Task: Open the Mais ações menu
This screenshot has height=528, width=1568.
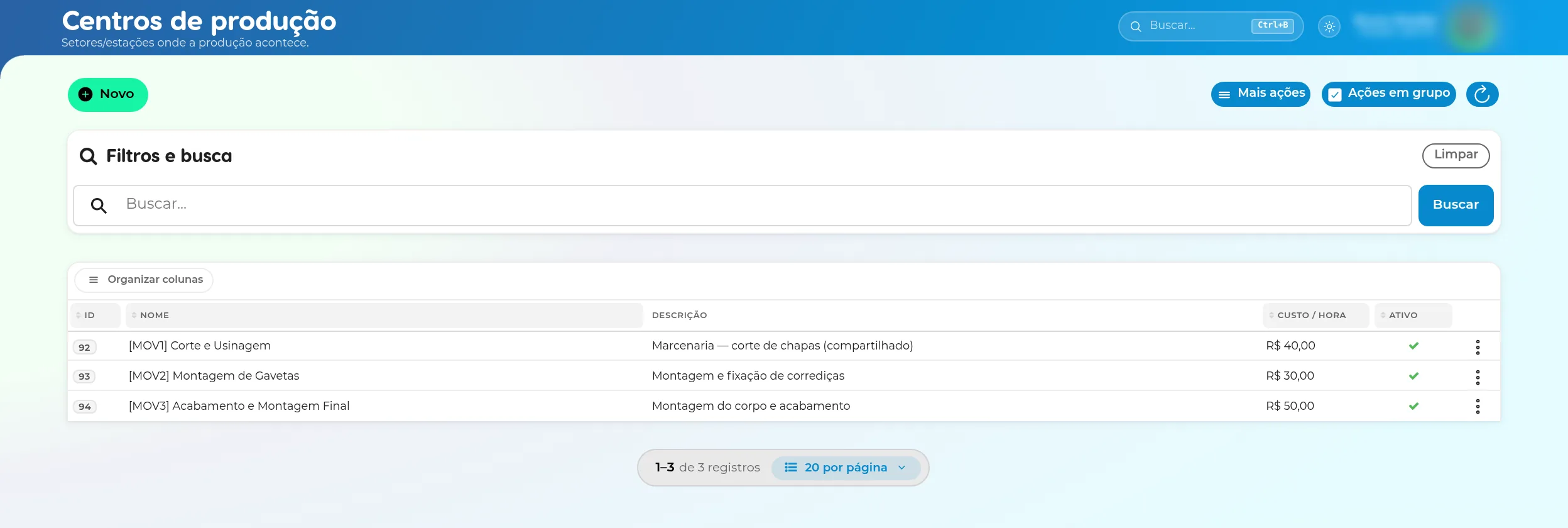Action: 1260,94
